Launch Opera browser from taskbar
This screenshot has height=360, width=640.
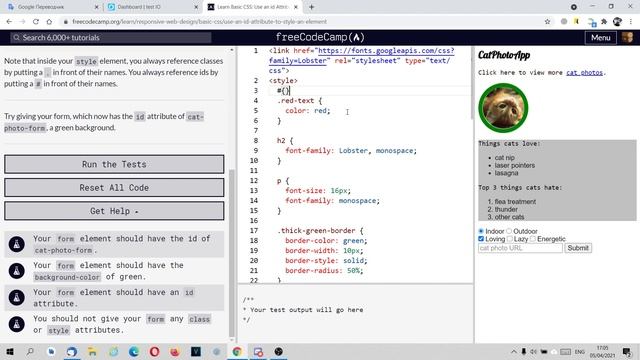155,351
